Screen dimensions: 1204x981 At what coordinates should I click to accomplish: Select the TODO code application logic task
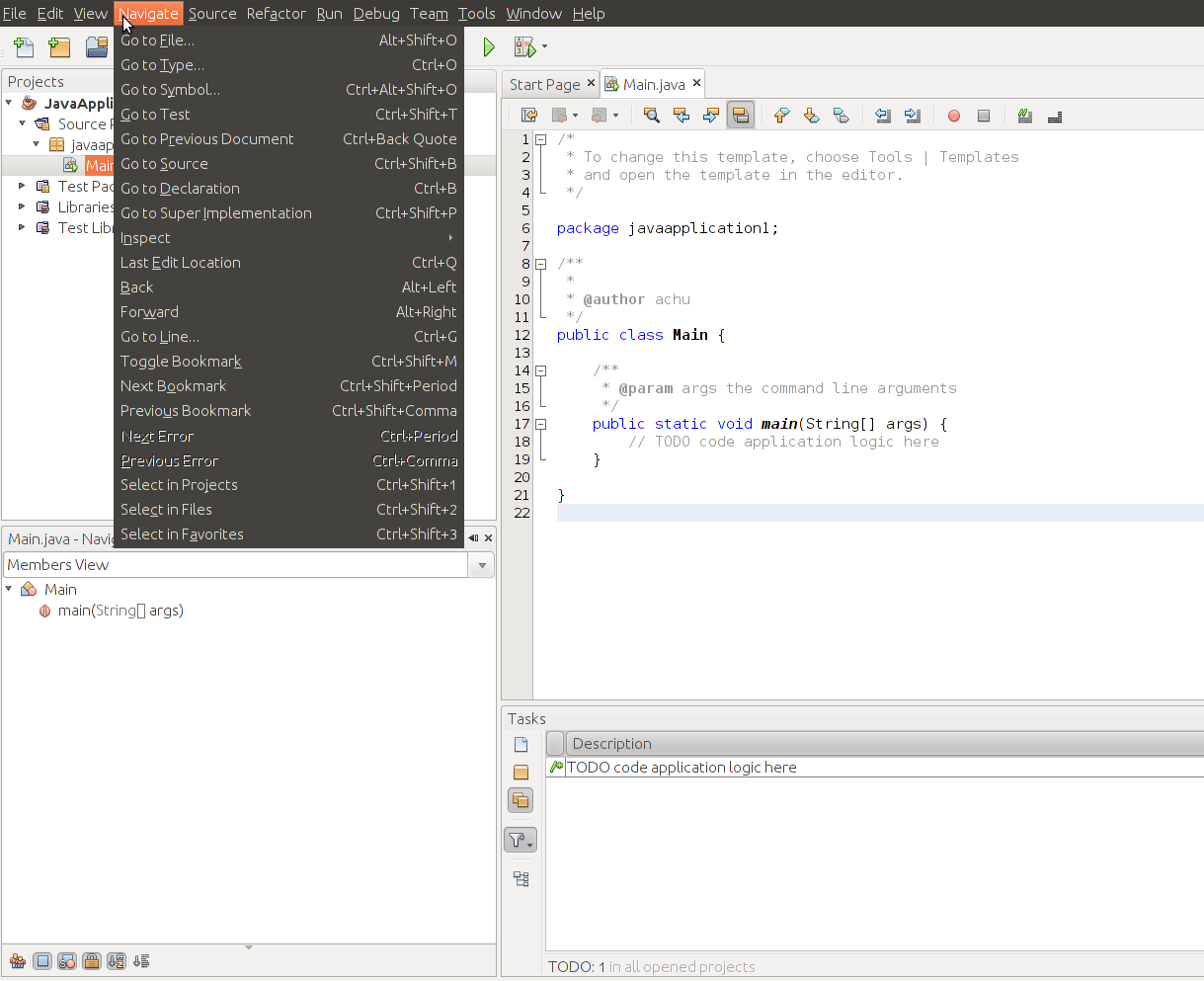coord(681,768)
